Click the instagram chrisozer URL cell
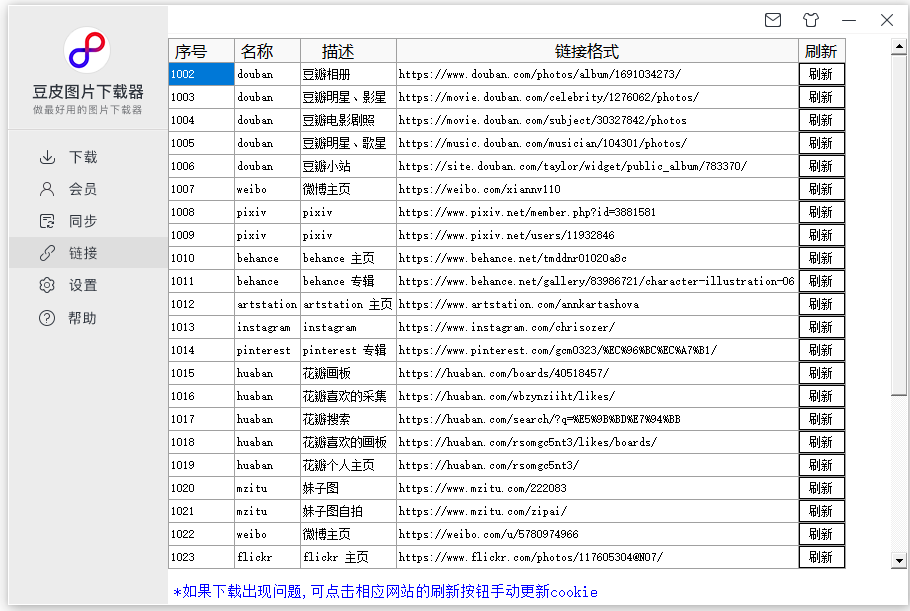Viewport: 910px width, 611px height. (x=597, y=327)
